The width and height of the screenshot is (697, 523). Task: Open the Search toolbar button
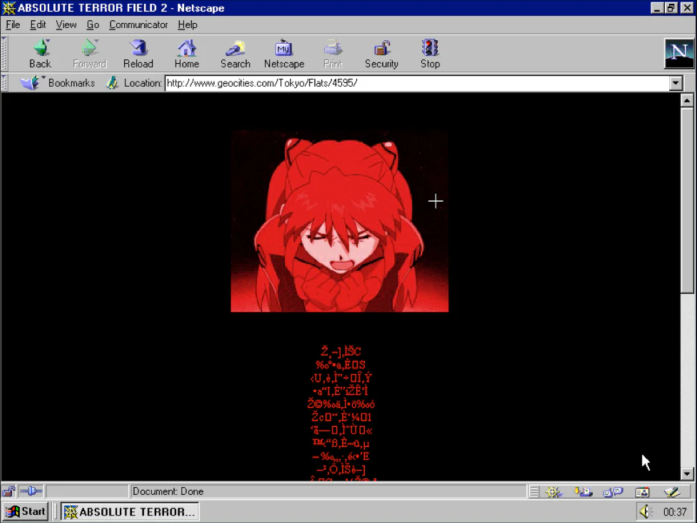(235, 53)
